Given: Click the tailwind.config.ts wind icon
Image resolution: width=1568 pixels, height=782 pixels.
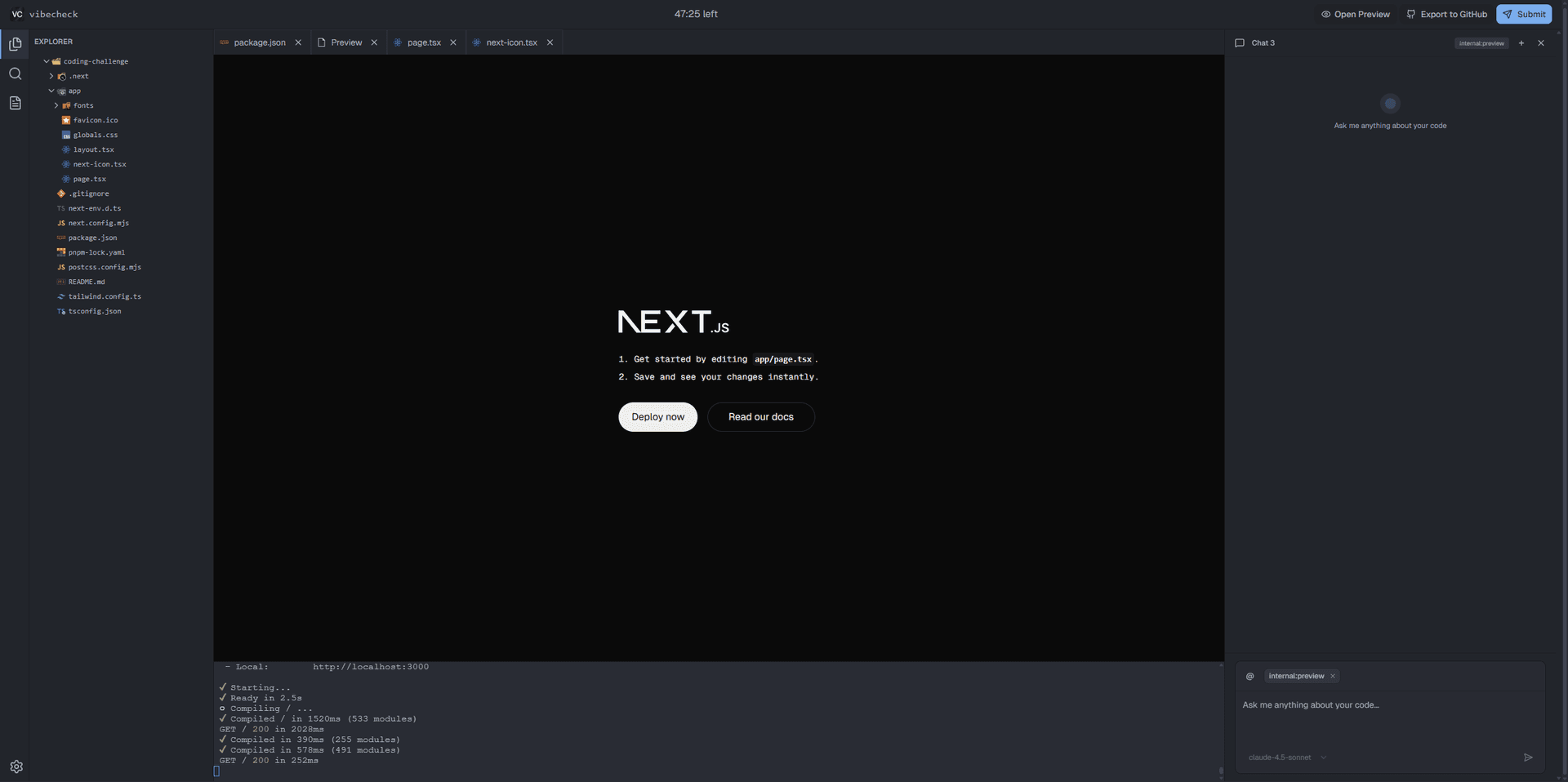Looking at the screenshot, I should coord(61,296).
